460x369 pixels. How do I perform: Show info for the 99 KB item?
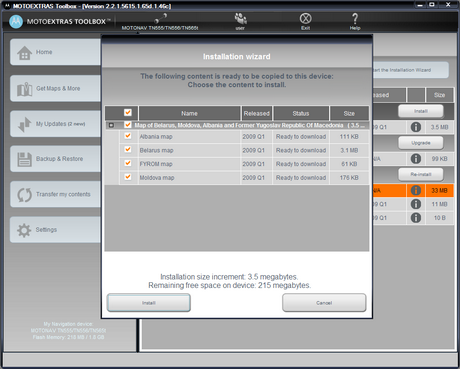pyautogui.click(x=416, y=159)
